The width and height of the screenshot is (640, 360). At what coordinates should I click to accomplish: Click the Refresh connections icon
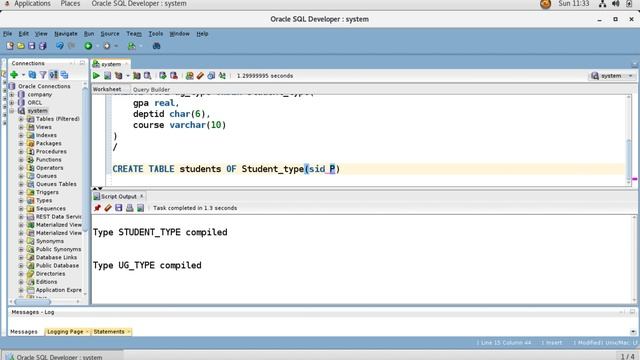click(32, 75)
